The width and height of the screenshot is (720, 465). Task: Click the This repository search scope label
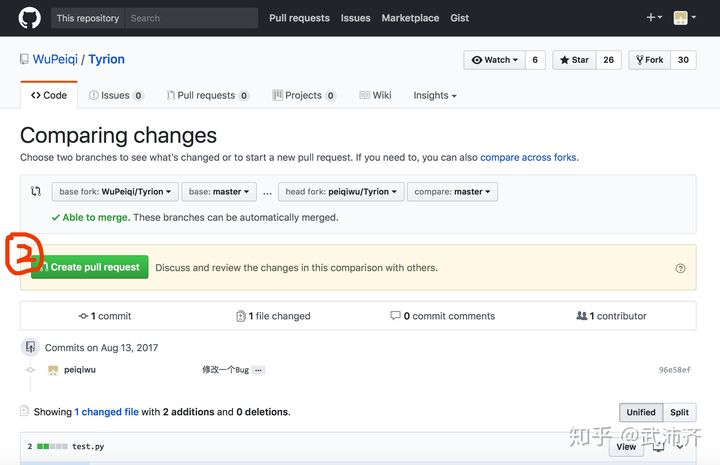tap(88, 18)
